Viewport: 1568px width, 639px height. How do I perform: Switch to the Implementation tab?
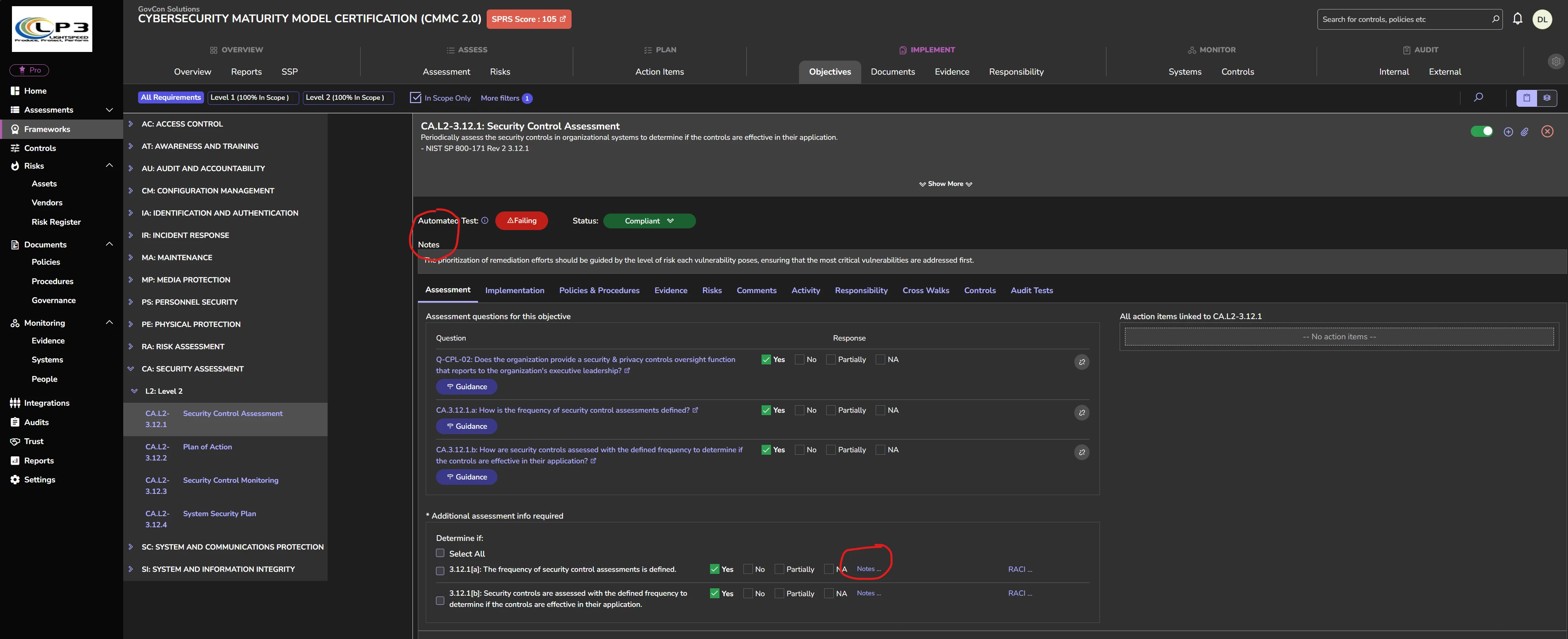tap(514, 291)
